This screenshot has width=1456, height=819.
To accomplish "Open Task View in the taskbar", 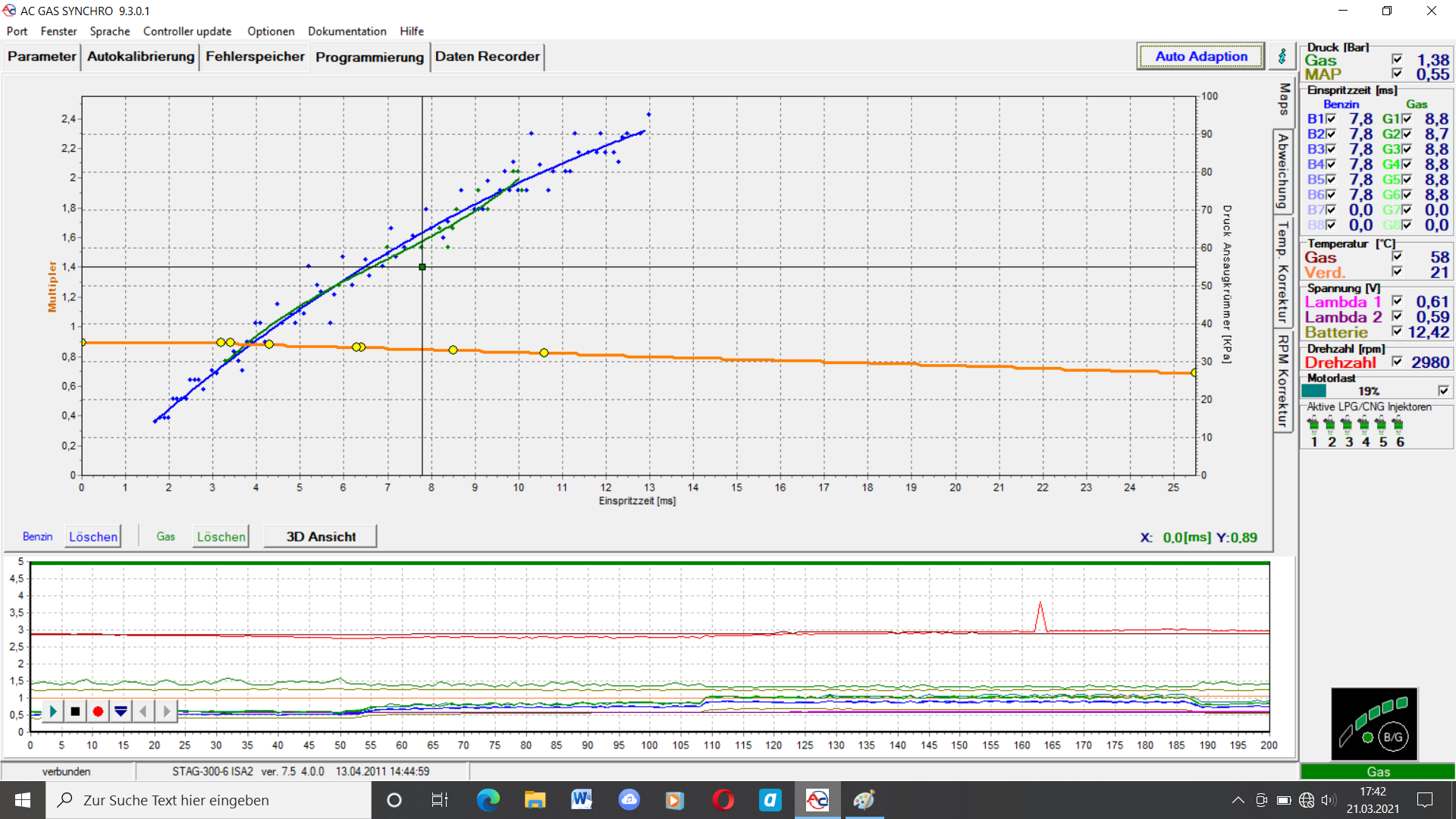I will pyautogui.click(x=440, y=800).
